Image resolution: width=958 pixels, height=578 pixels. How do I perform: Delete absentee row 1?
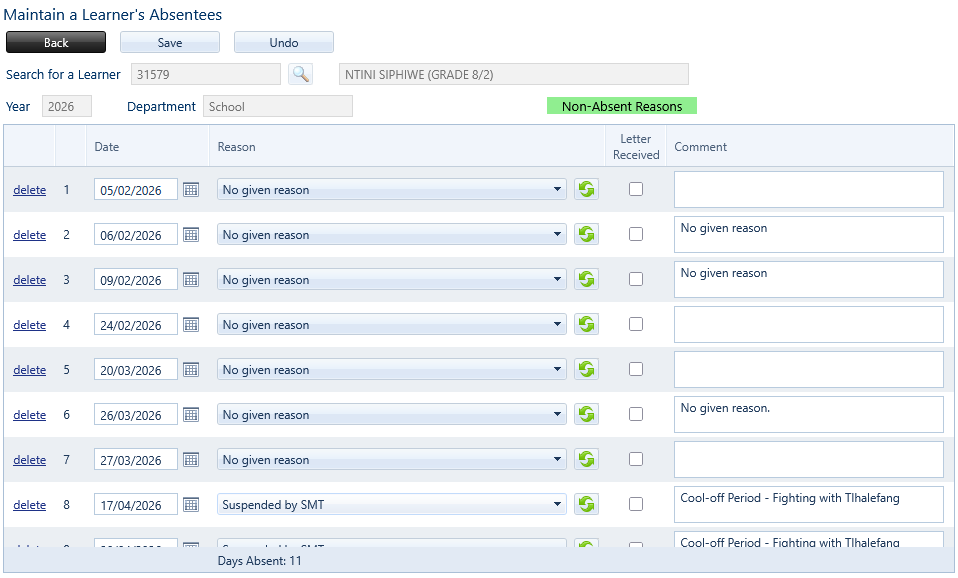[x=29, y=190]
